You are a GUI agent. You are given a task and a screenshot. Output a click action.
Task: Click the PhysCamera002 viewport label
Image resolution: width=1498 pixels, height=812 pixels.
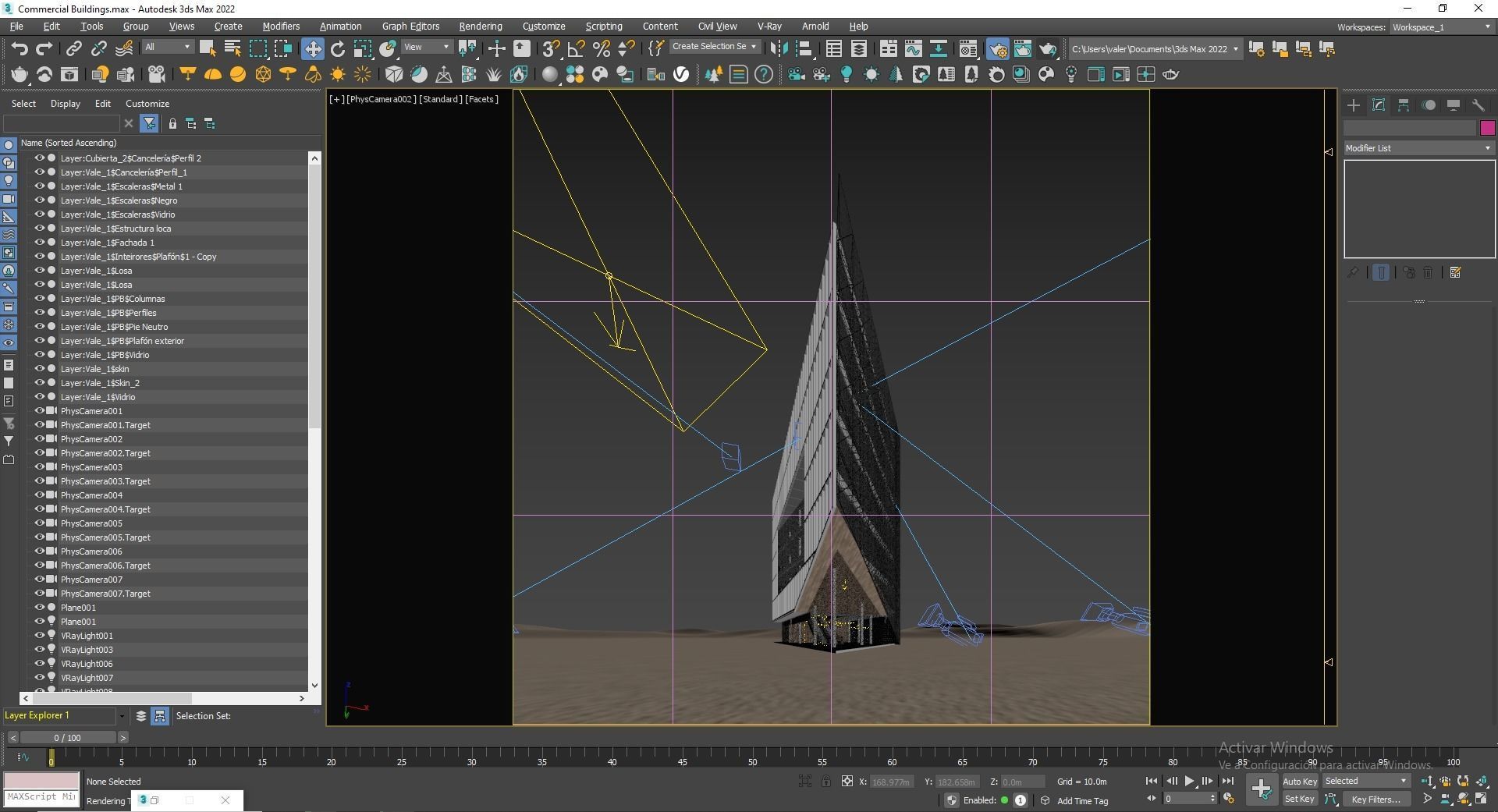(381, 99)
